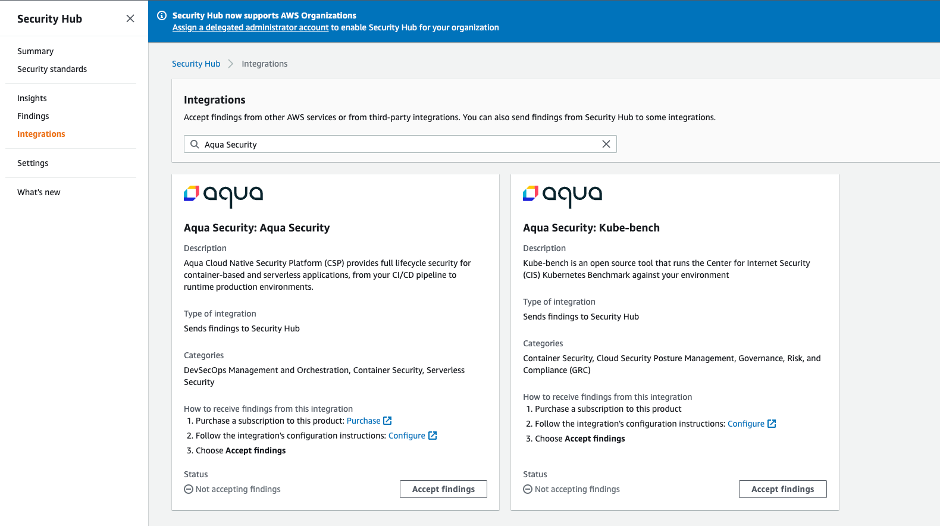Accept findings for Kube-bench integration
The height and width of the screenshot is (527, 941).
pyautogui.click(x=783, y=489)
